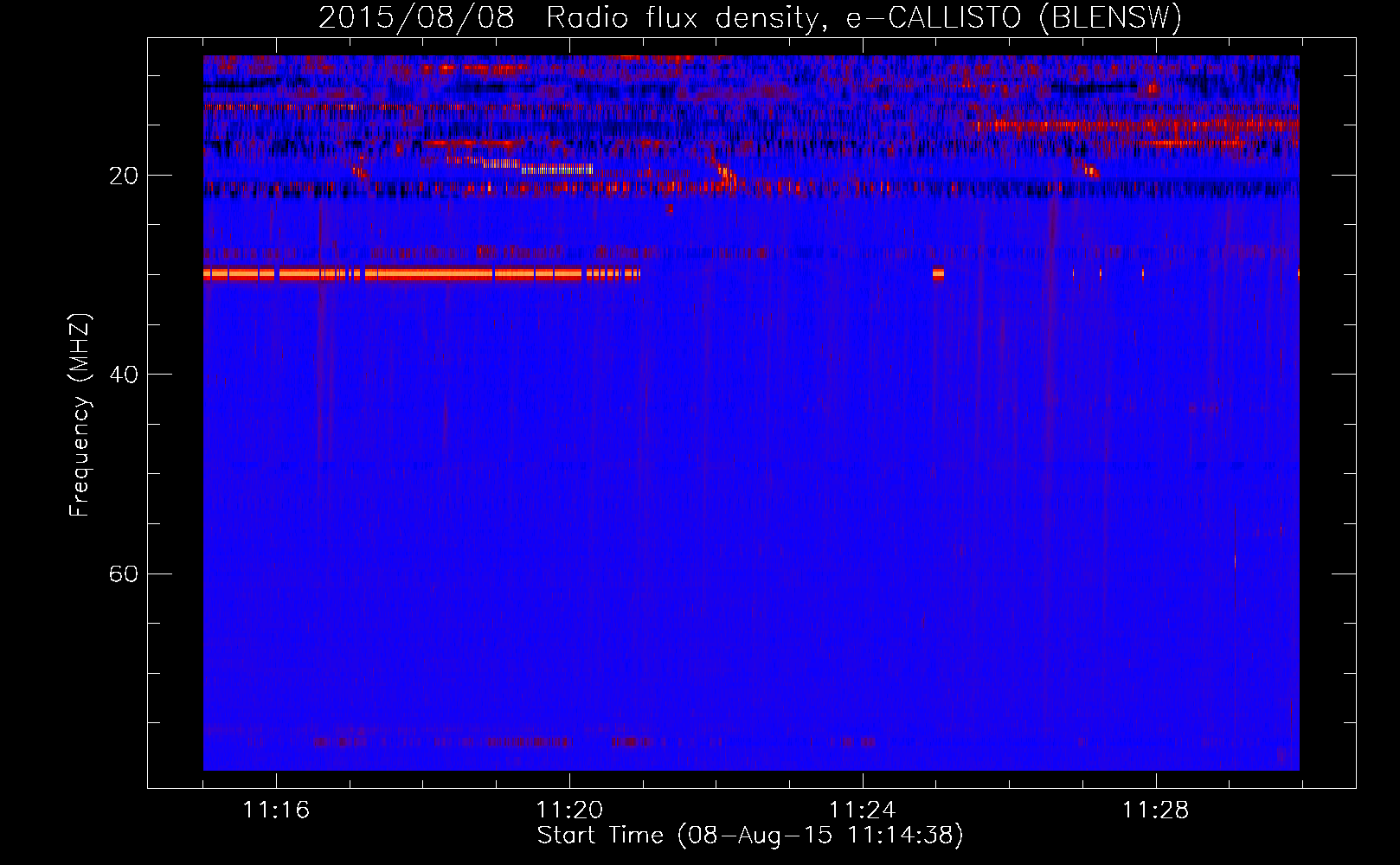Click the red emission band at top right near 15 MHz
Screen dimensions: 1400x865
coord(1133,125)
